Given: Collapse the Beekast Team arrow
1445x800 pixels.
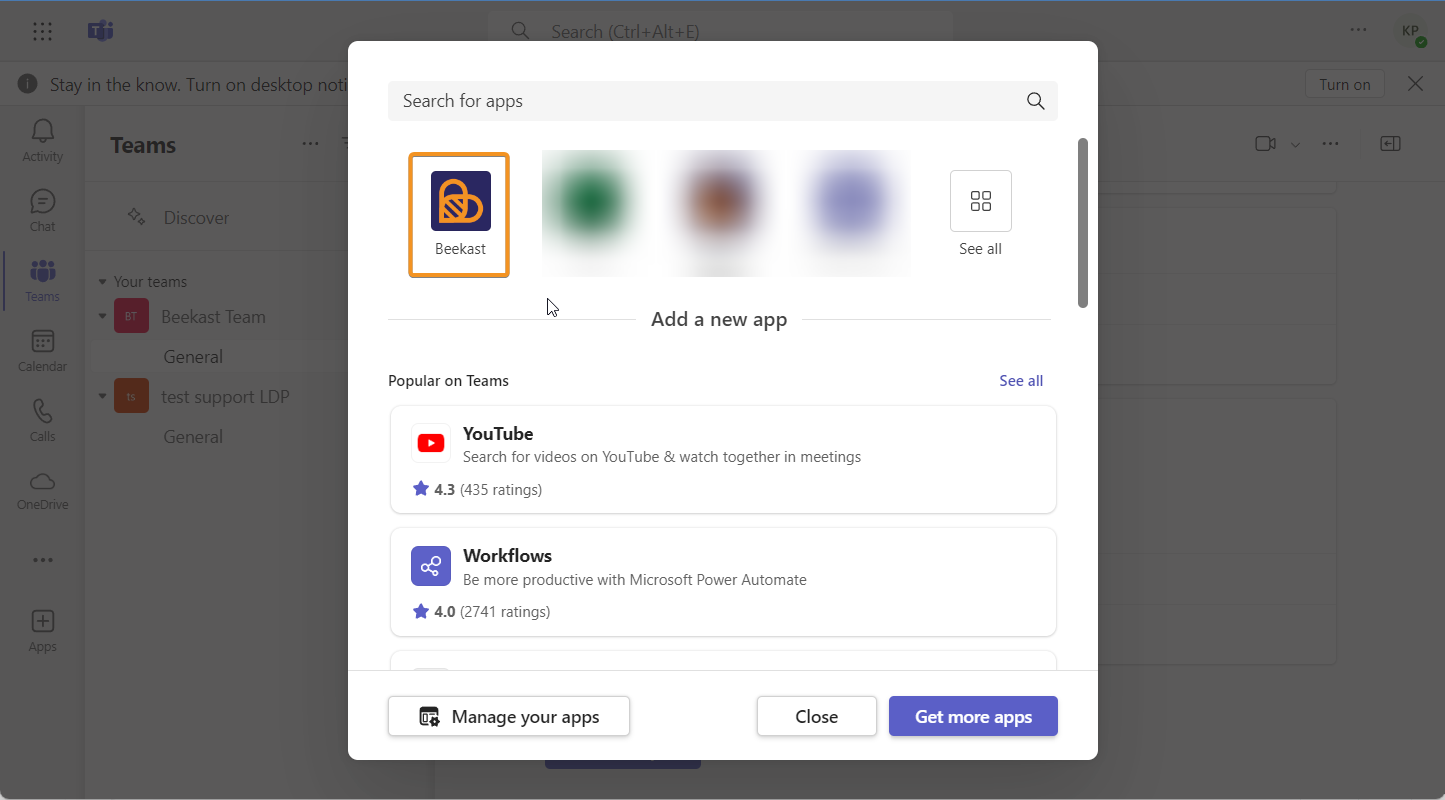Looking at the screenshot, I should coord(102,316).
